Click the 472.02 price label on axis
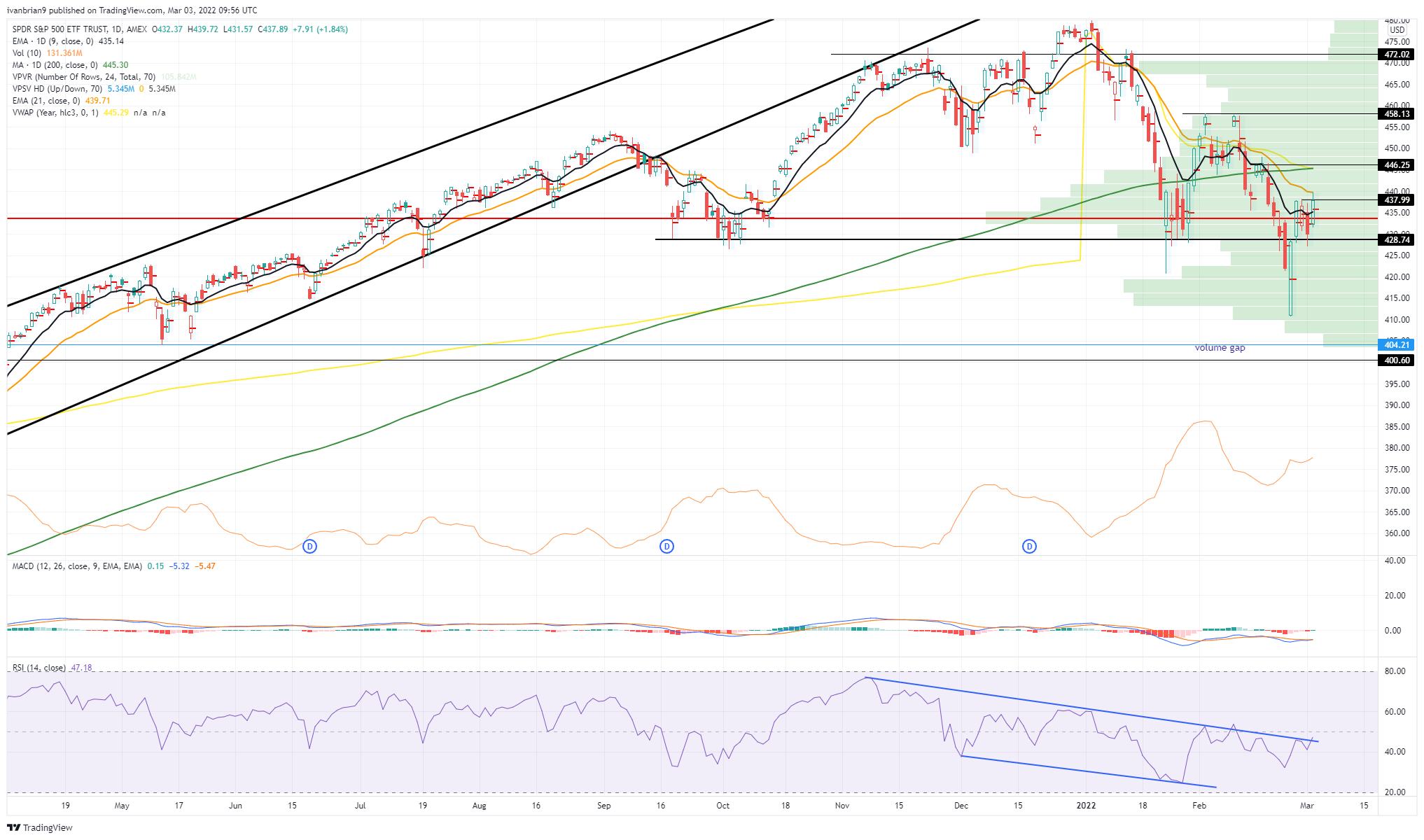 click(x=1397, y=55)
